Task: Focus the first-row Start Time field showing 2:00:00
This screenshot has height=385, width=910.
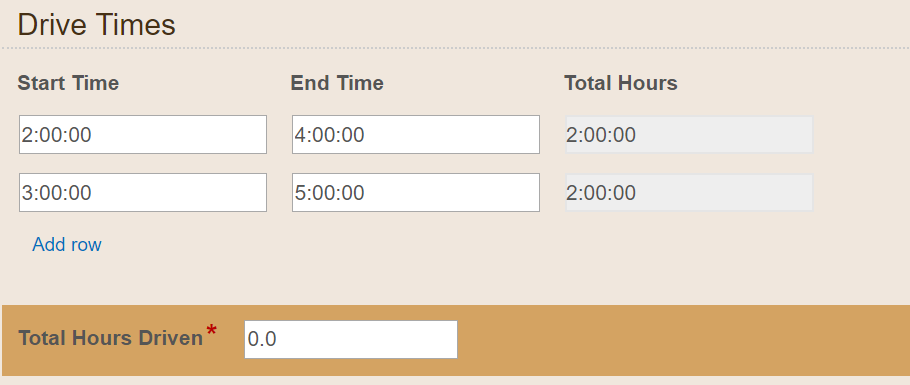Action: coord(143,134)
